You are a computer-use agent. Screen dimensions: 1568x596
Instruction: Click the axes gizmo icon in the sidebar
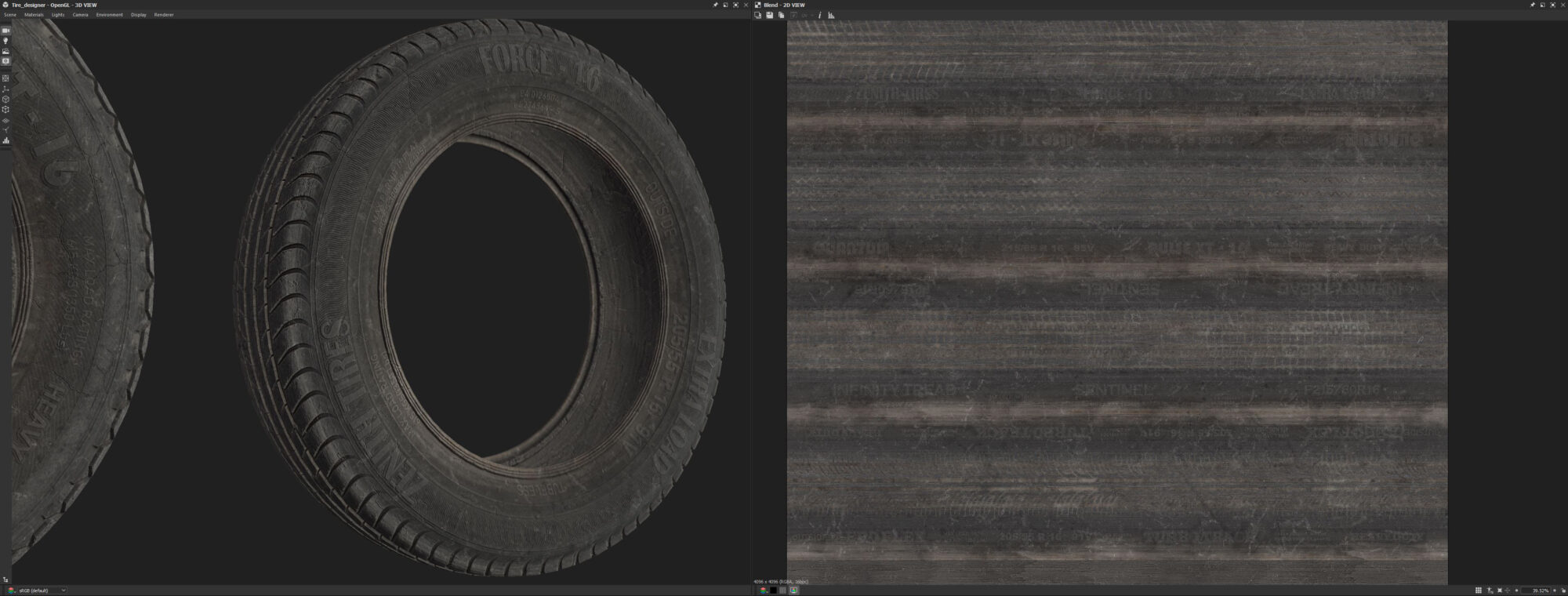pos(5,89)
